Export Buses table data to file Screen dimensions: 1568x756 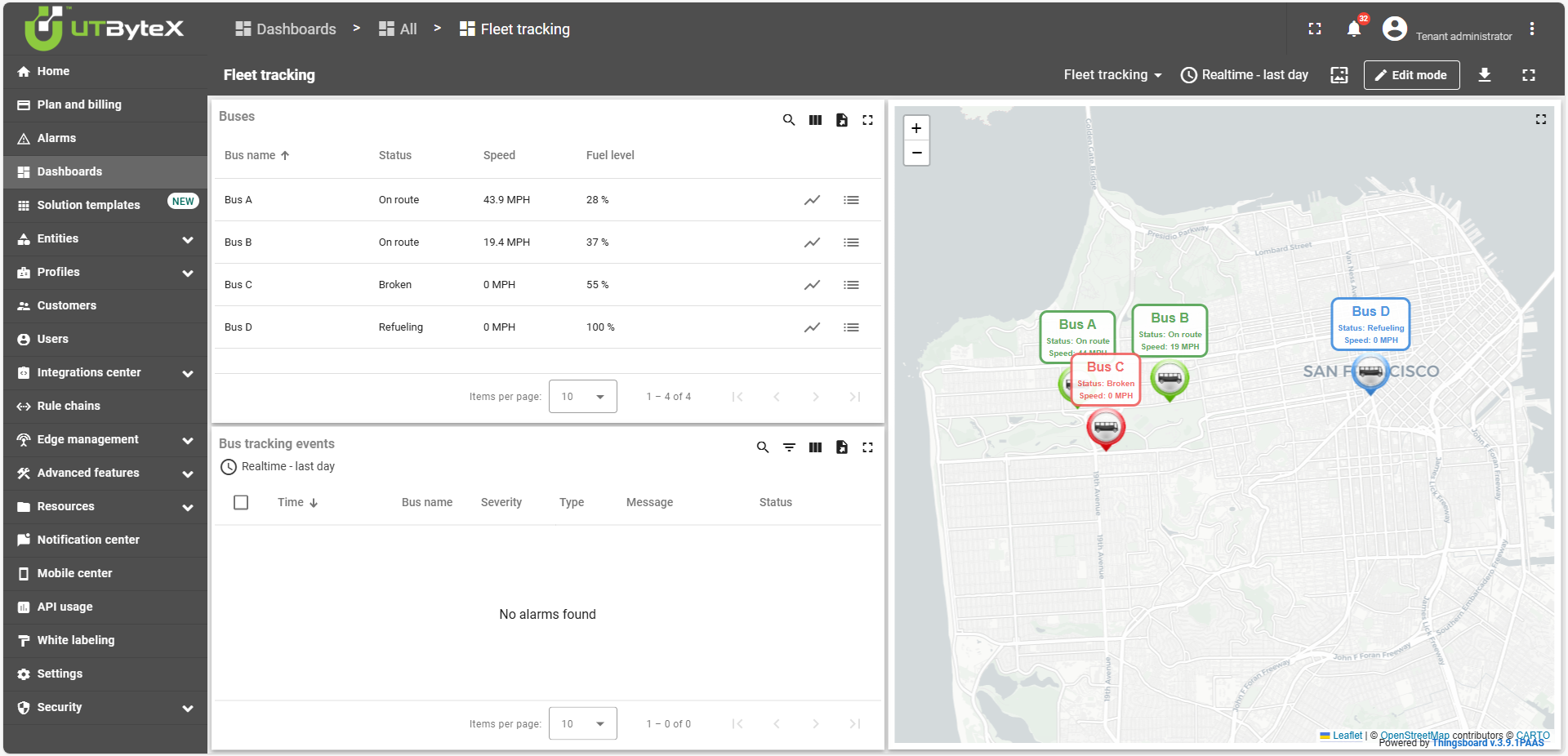click(842, 120)
